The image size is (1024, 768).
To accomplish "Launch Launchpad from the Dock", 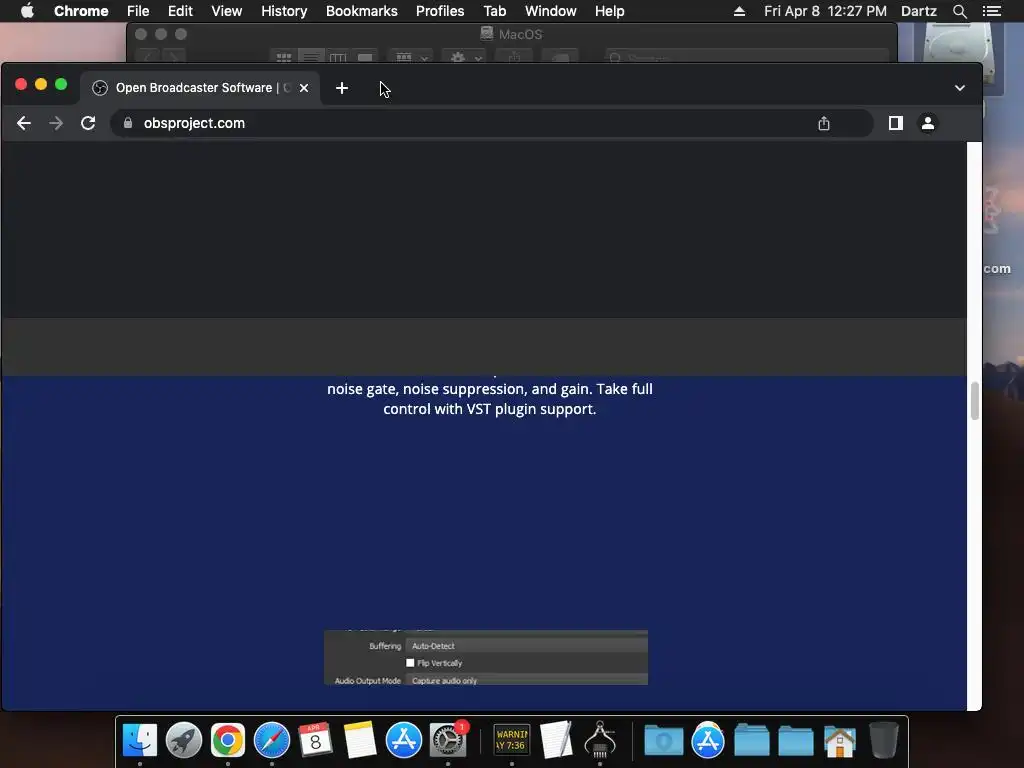I will coord(184,740).
